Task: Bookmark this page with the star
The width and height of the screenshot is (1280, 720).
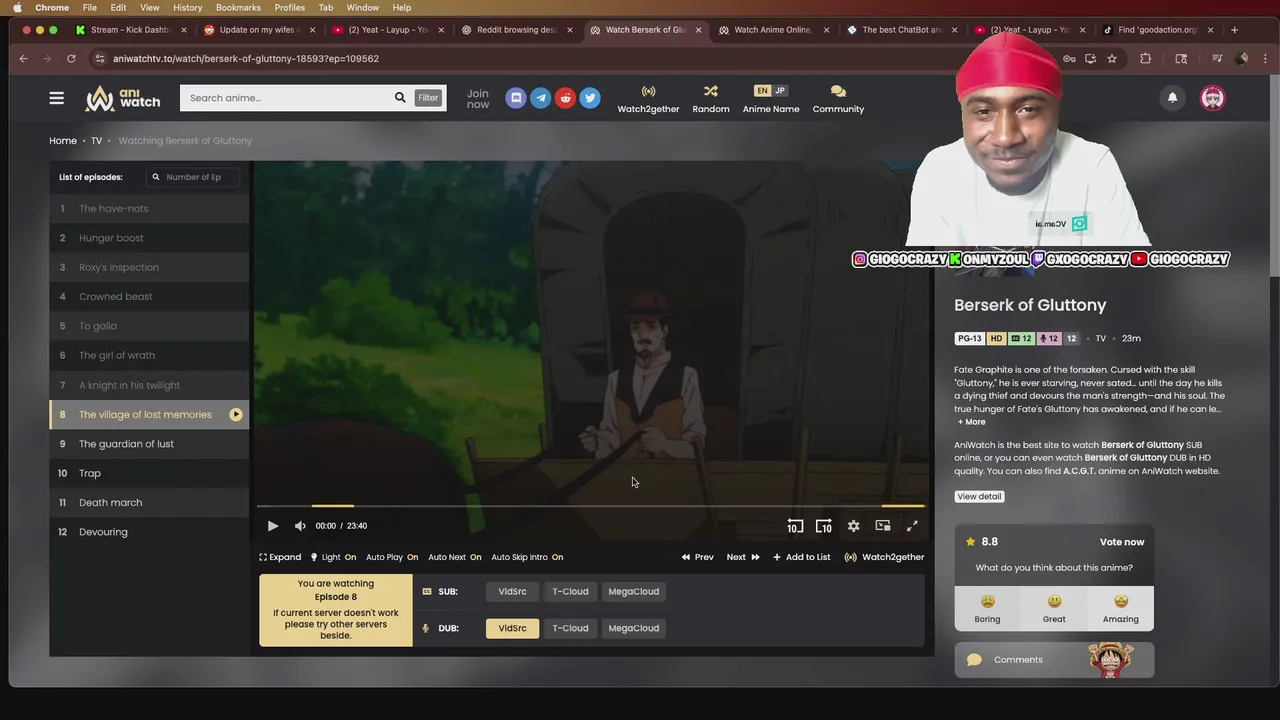Action: [1112, 58]
